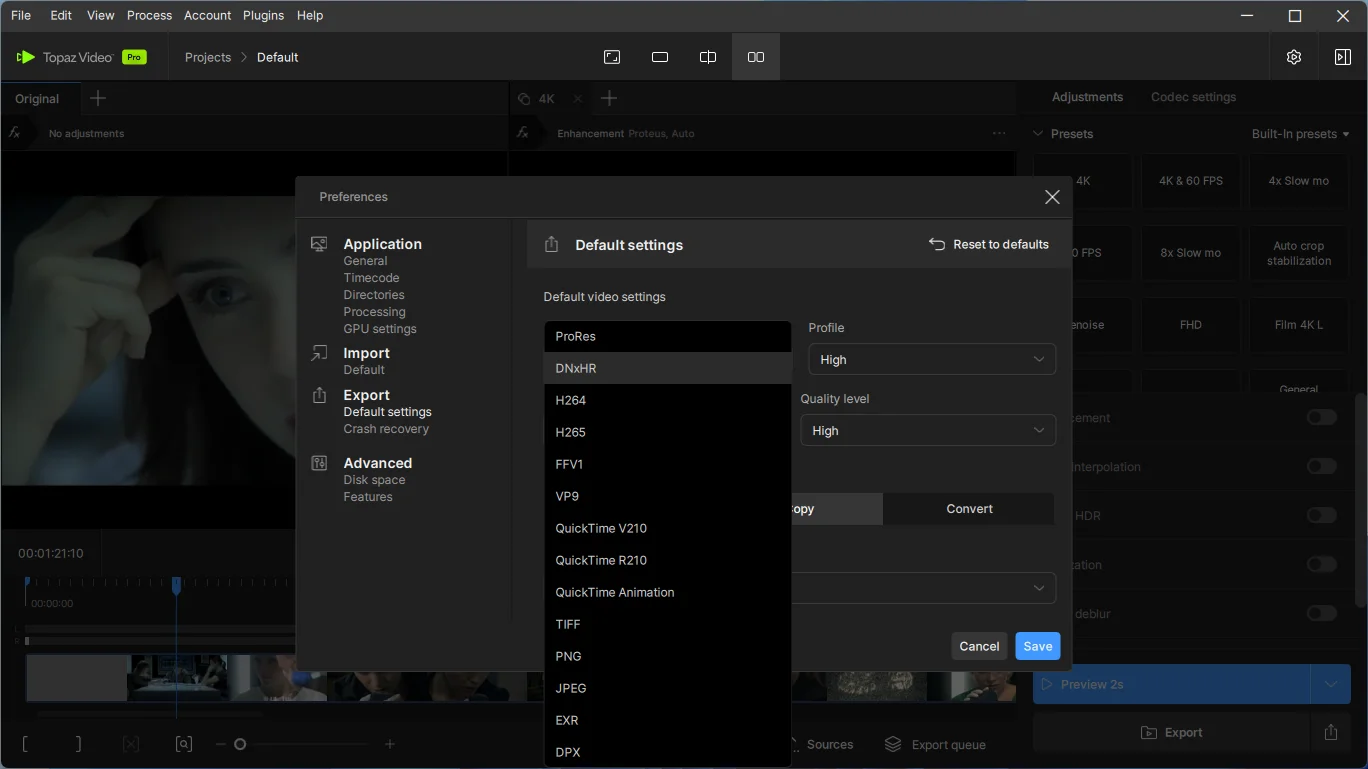Enable the HDR toggle switch
The width and height of the screenshot is (1368, 769).
(1321, 516)
